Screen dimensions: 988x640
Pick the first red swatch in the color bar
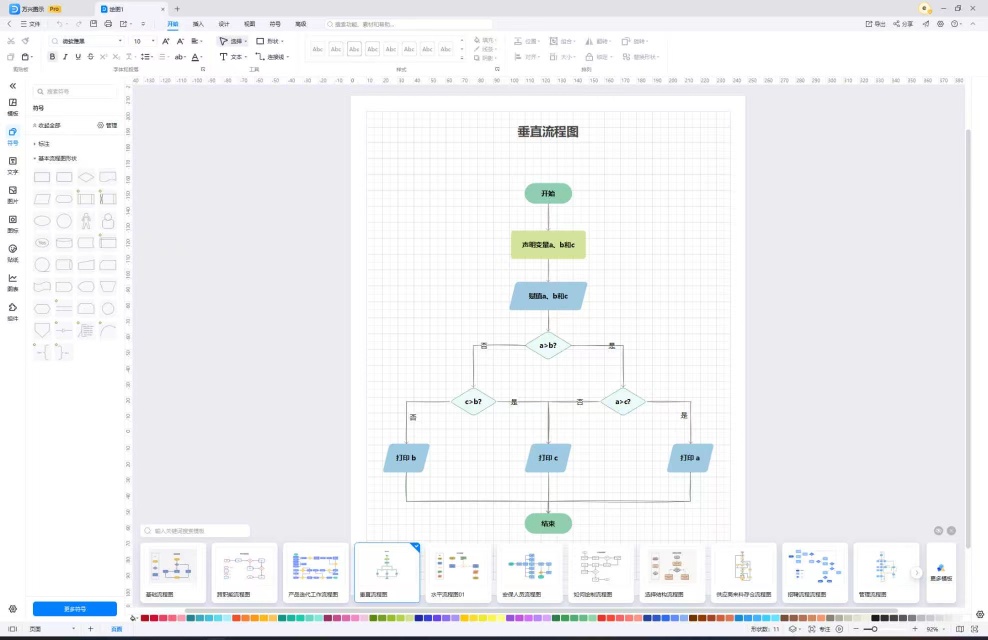click(145, 619)
